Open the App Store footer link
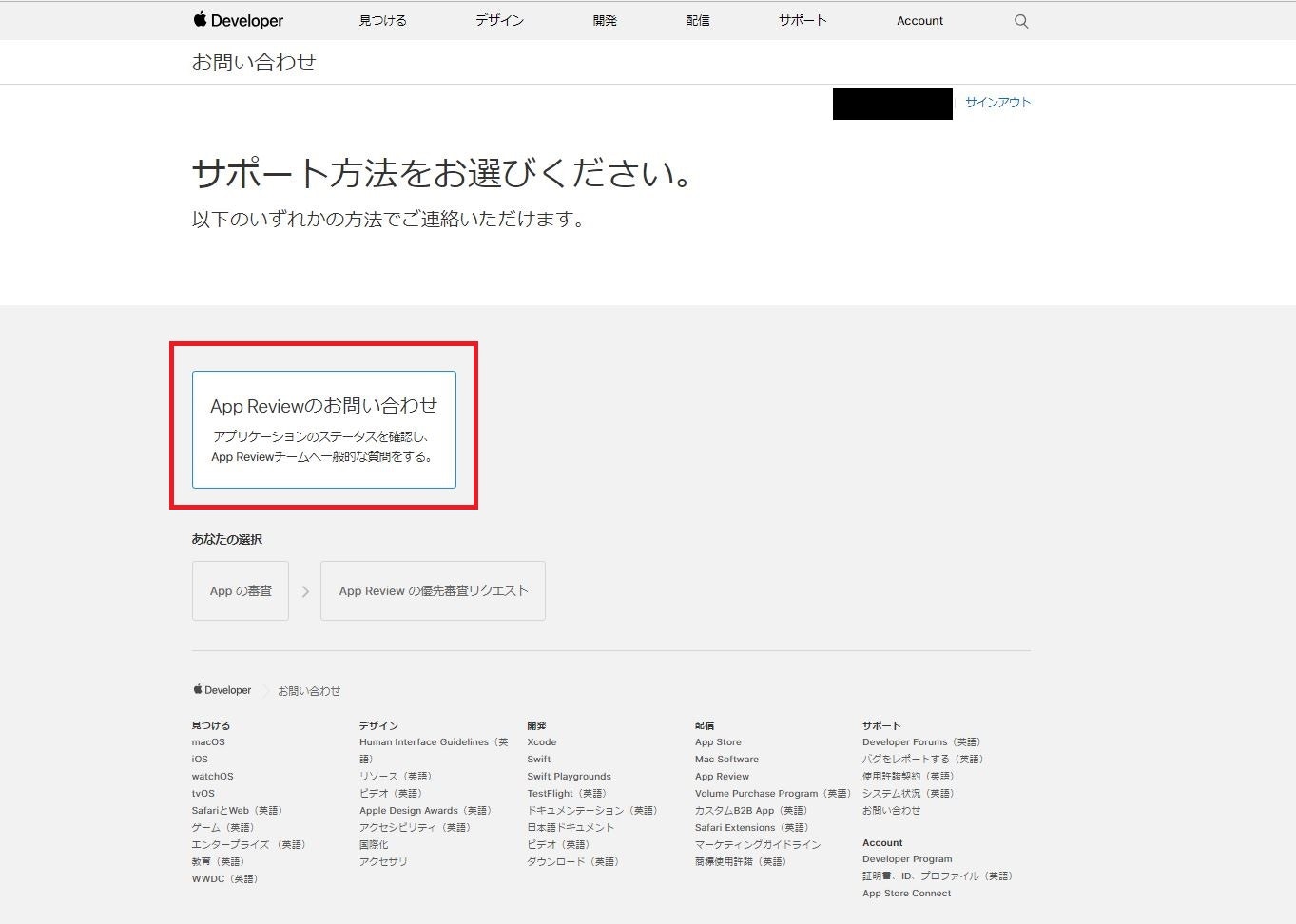1296x924 pixels. [718, 742]
